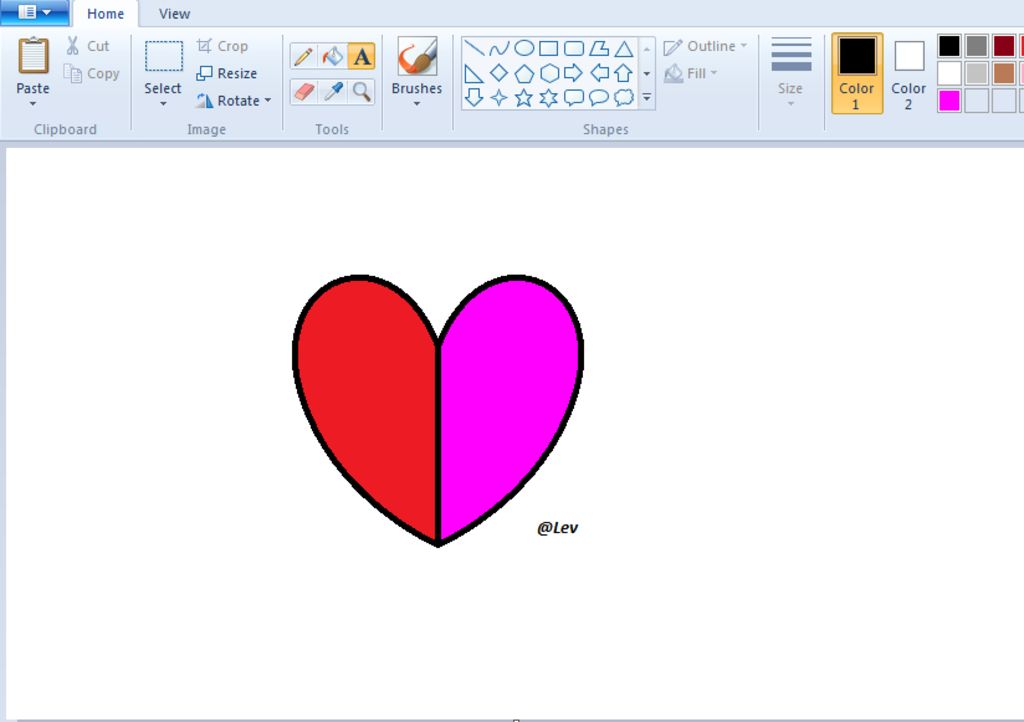Choose the Triangle shape

pyautogui.click(x=624, y=48)
